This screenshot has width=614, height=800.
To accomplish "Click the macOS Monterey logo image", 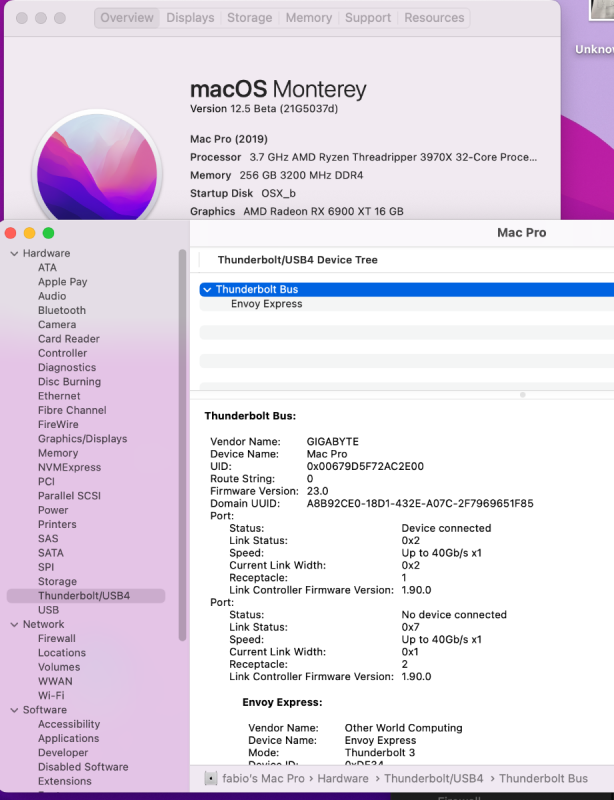I will (97, 167).
